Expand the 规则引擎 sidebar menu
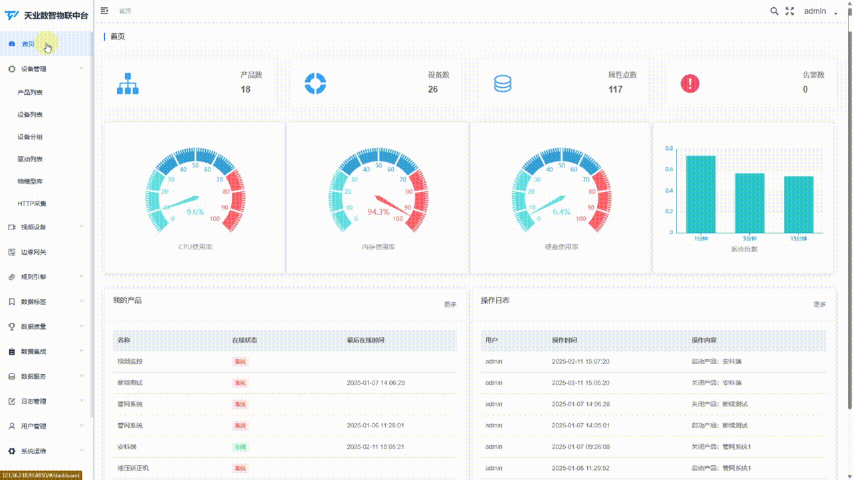 [46, 276]
